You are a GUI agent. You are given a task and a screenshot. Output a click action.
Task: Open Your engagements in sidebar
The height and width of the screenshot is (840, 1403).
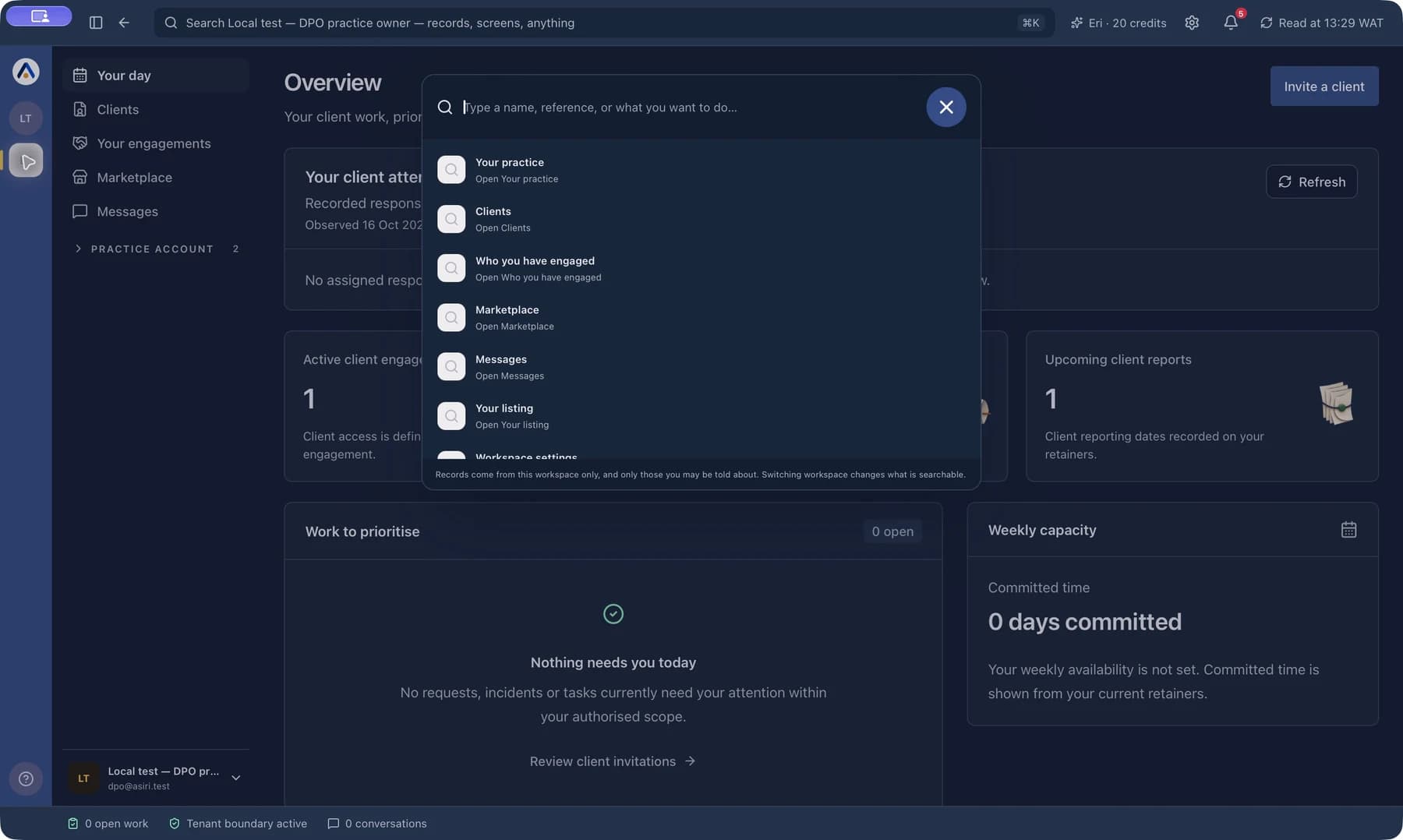pyautogui.click(x=156, y=143)
